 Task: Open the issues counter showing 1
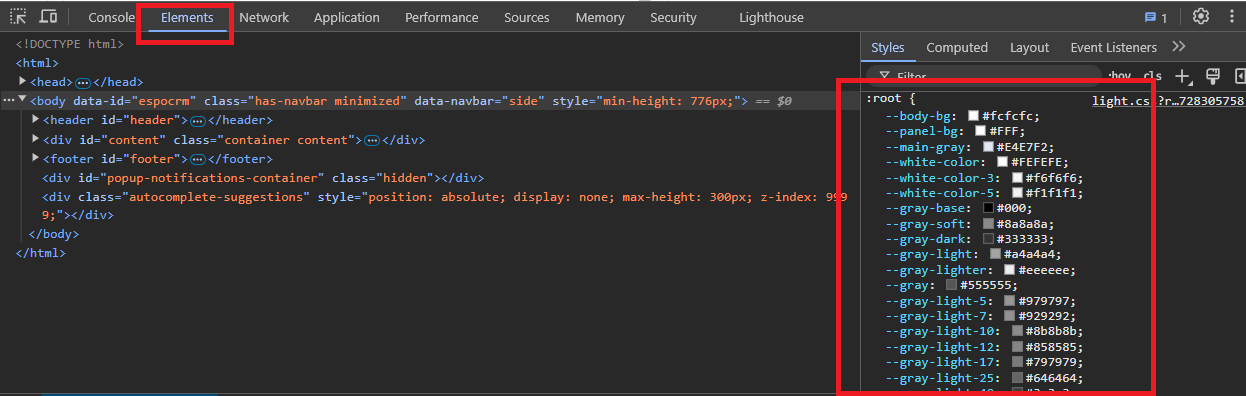(x=1156, y=18)
